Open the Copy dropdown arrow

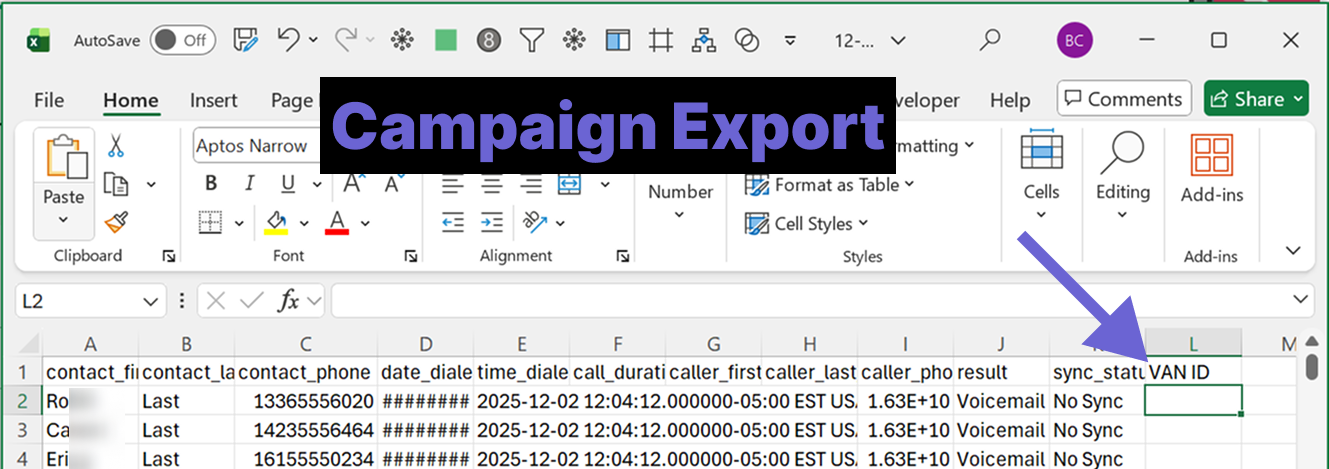151,184
